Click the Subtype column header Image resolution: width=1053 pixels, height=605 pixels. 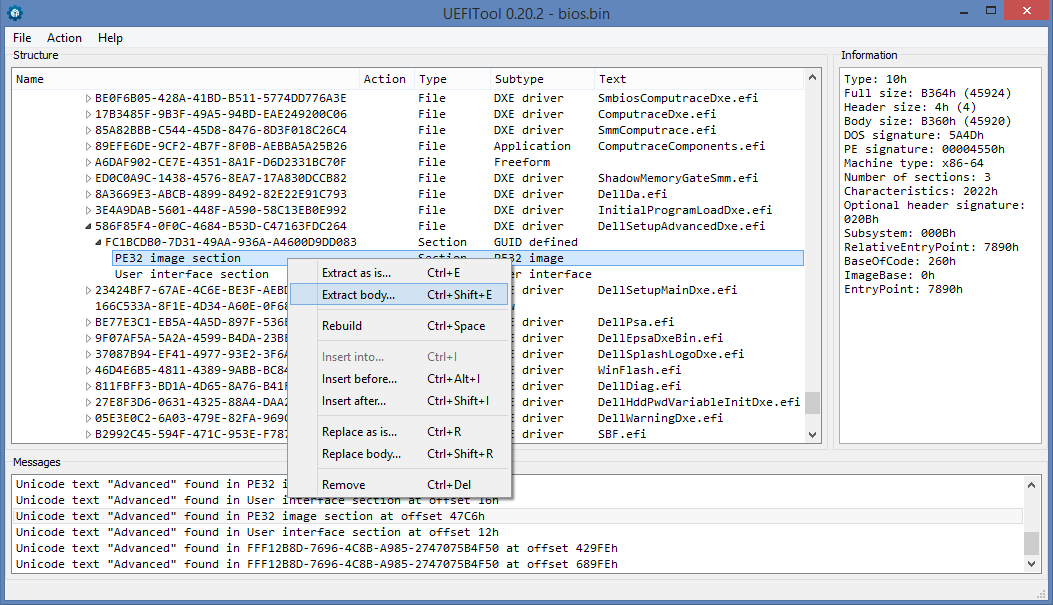pyautogui.click(x=541, y=79)
